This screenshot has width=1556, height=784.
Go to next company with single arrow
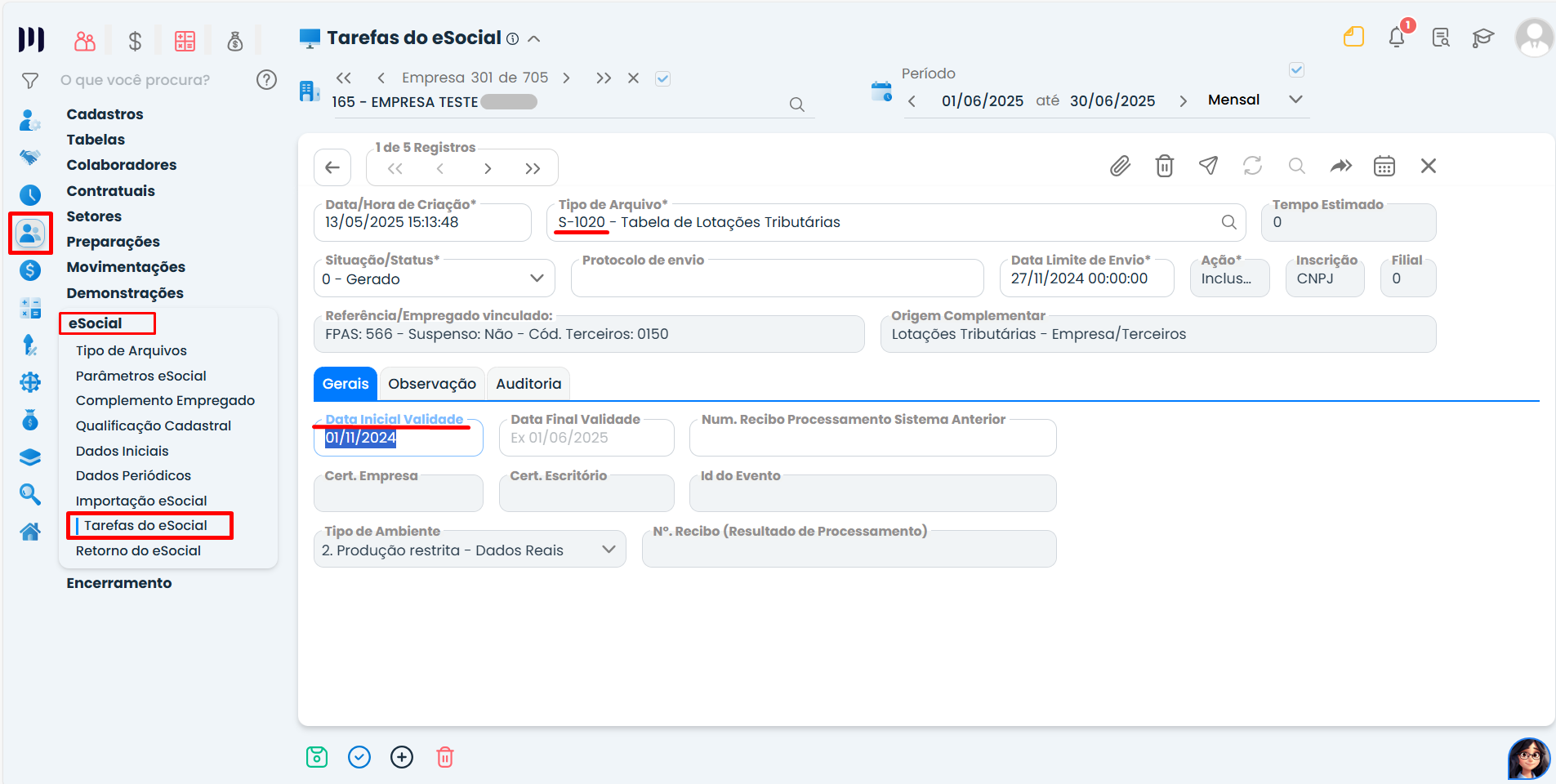567,78
